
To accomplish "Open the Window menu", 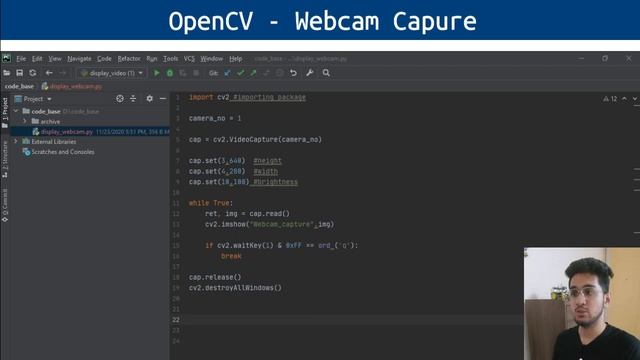I will click(211, 59).
